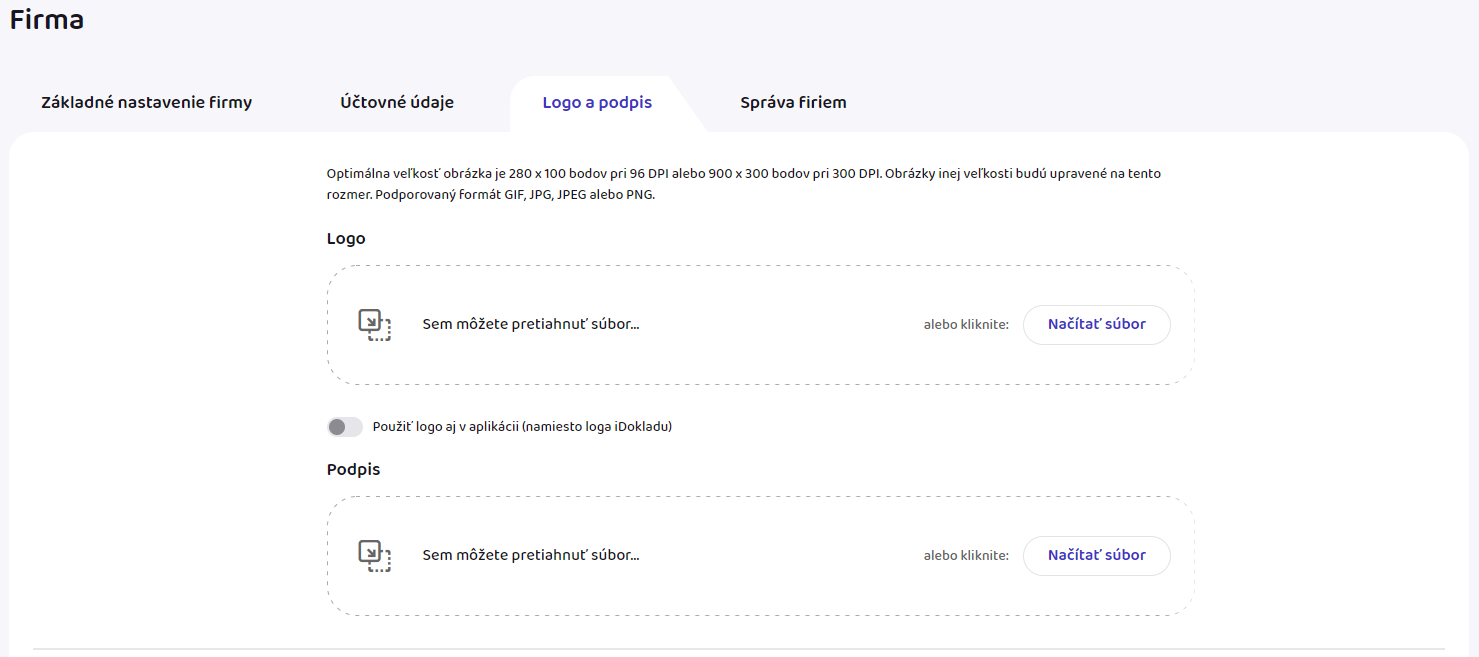This screenshot has width=1479, height=657.
Task: Click the supported format GIF, JPG, PNG note
Action: point(514,195)
